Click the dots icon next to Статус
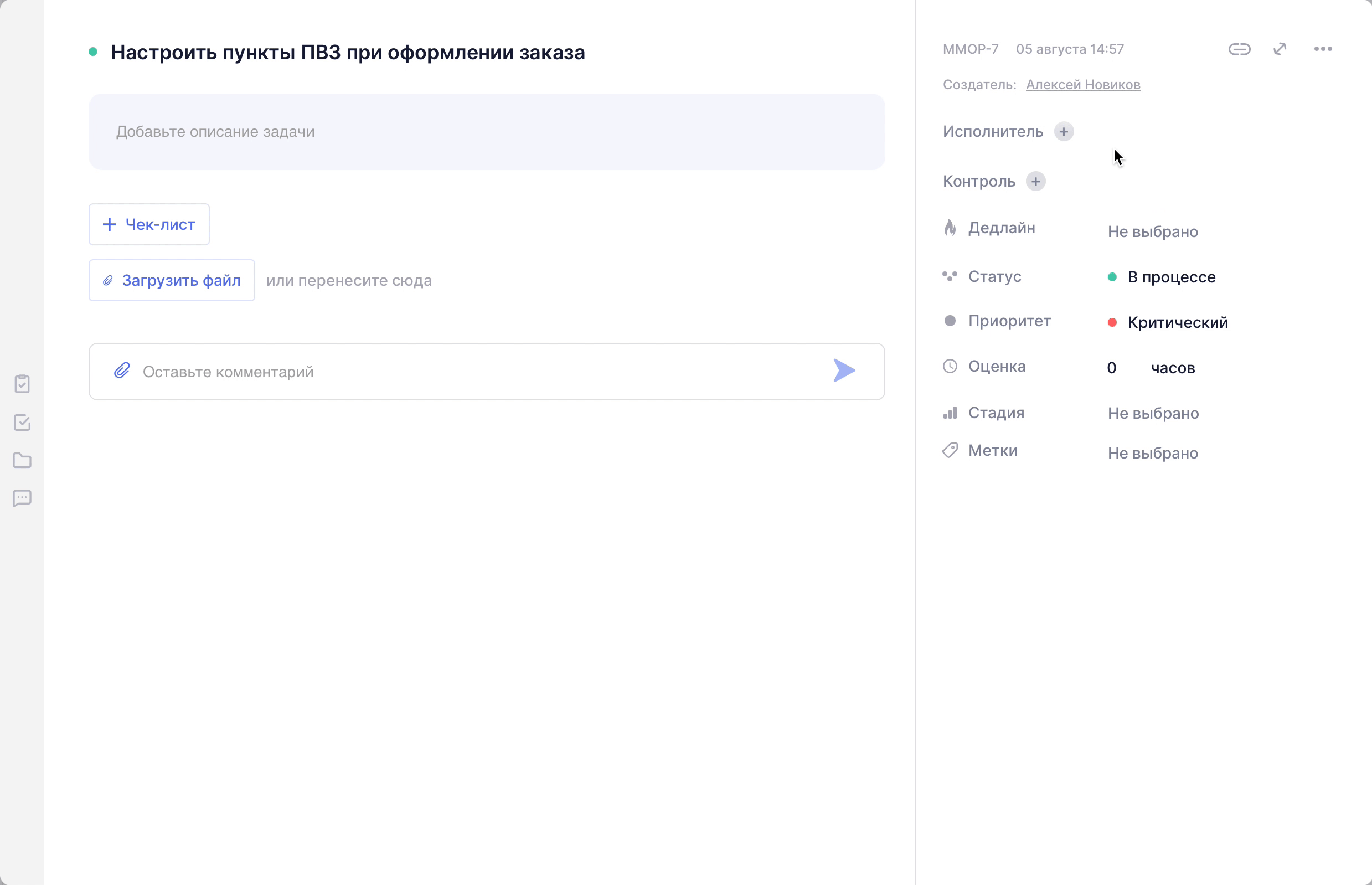This screenshot has width=1372, height=885. point(950,276)
